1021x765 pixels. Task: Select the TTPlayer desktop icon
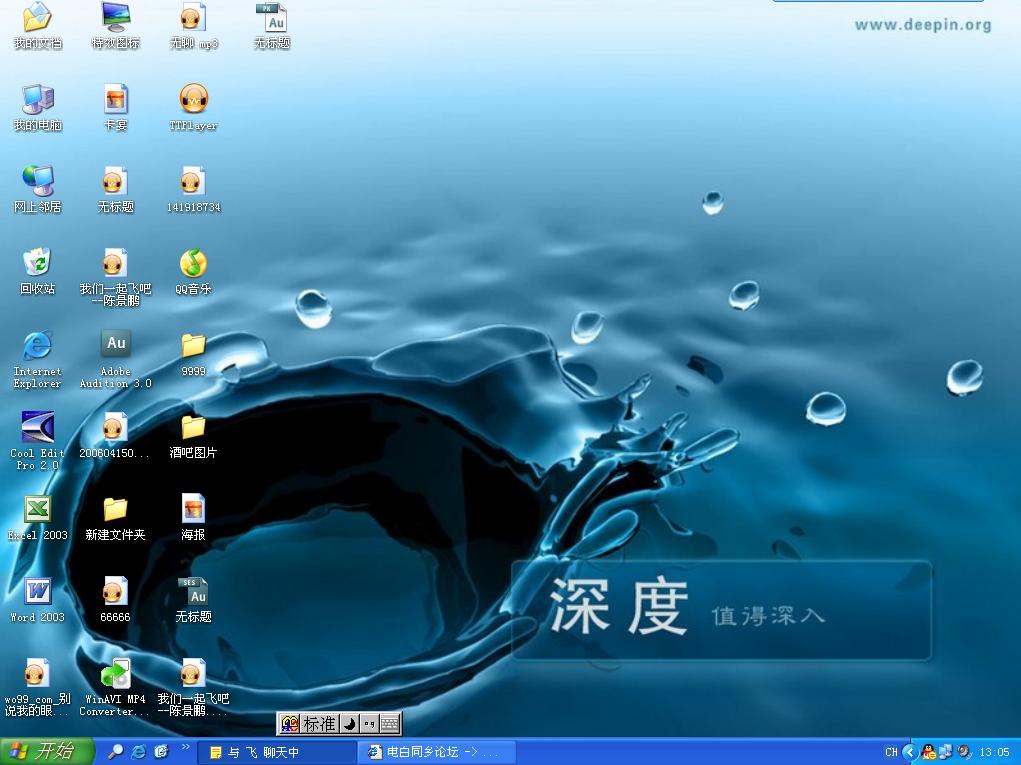tap(193, 100)
